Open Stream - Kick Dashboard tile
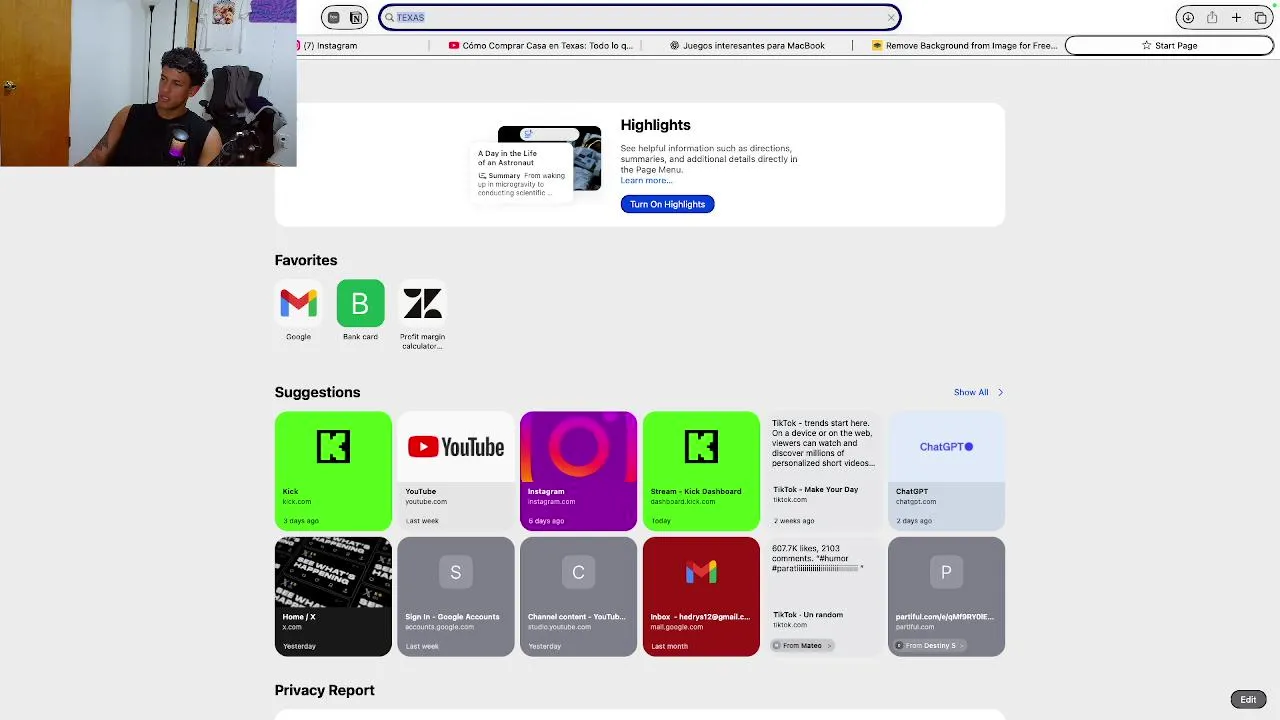The width and height of the screenshot is (1280, 720). pos(701,470)
